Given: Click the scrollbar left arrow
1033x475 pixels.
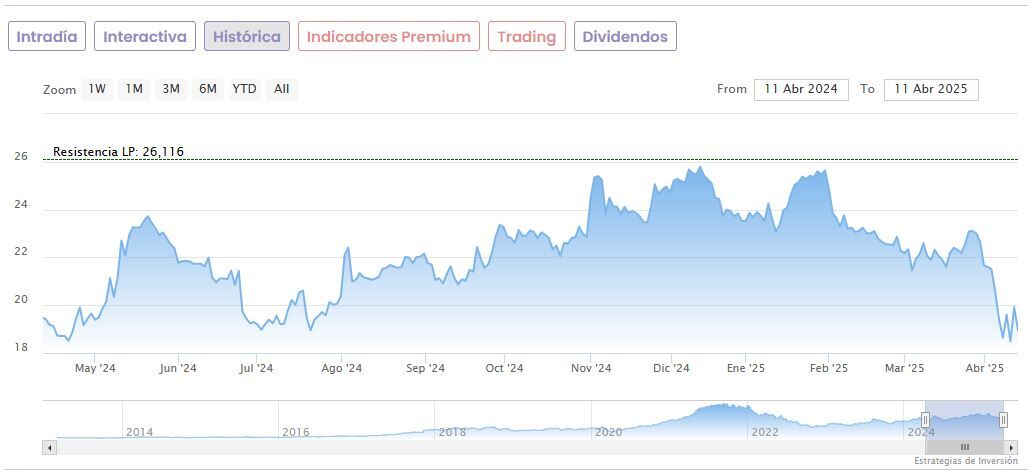Looking at the screenshot, I should coord(50,447).
